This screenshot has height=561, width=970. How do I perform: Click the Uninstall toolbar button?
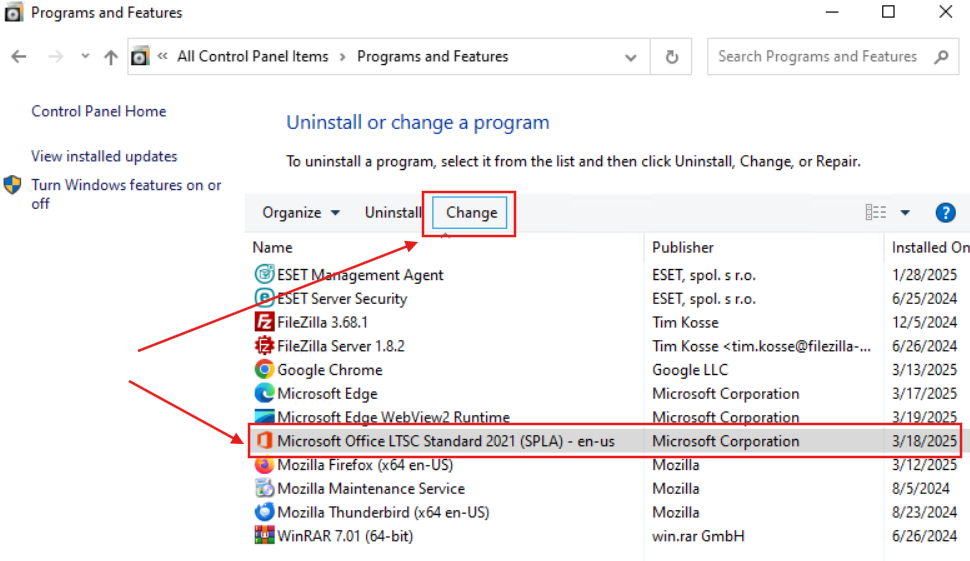click(x=393, y=212)
